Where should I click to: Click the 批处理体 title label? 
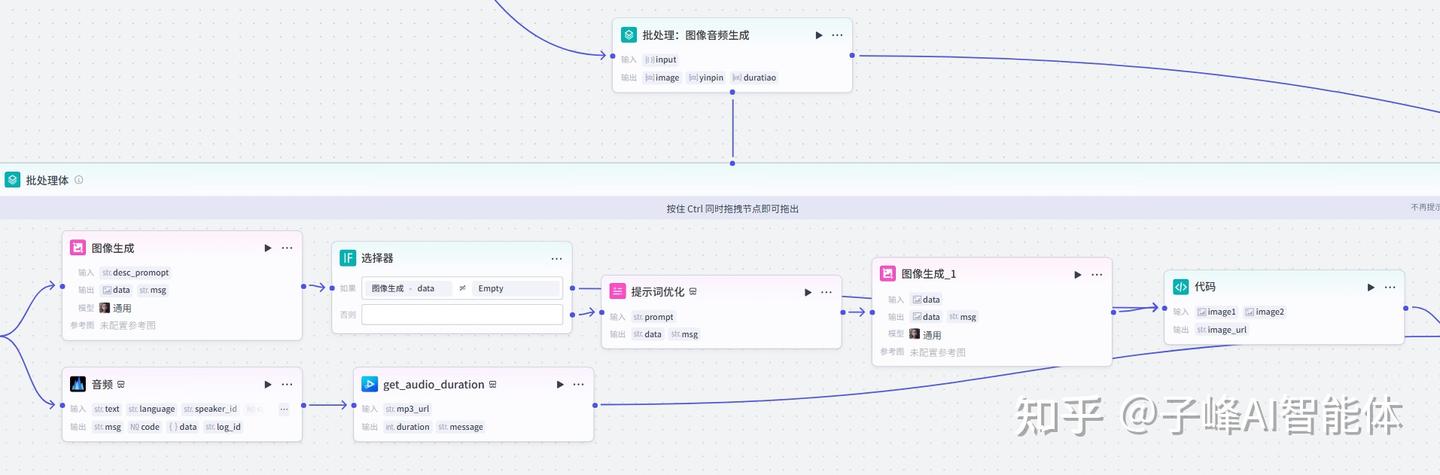(x=47, y=180)
